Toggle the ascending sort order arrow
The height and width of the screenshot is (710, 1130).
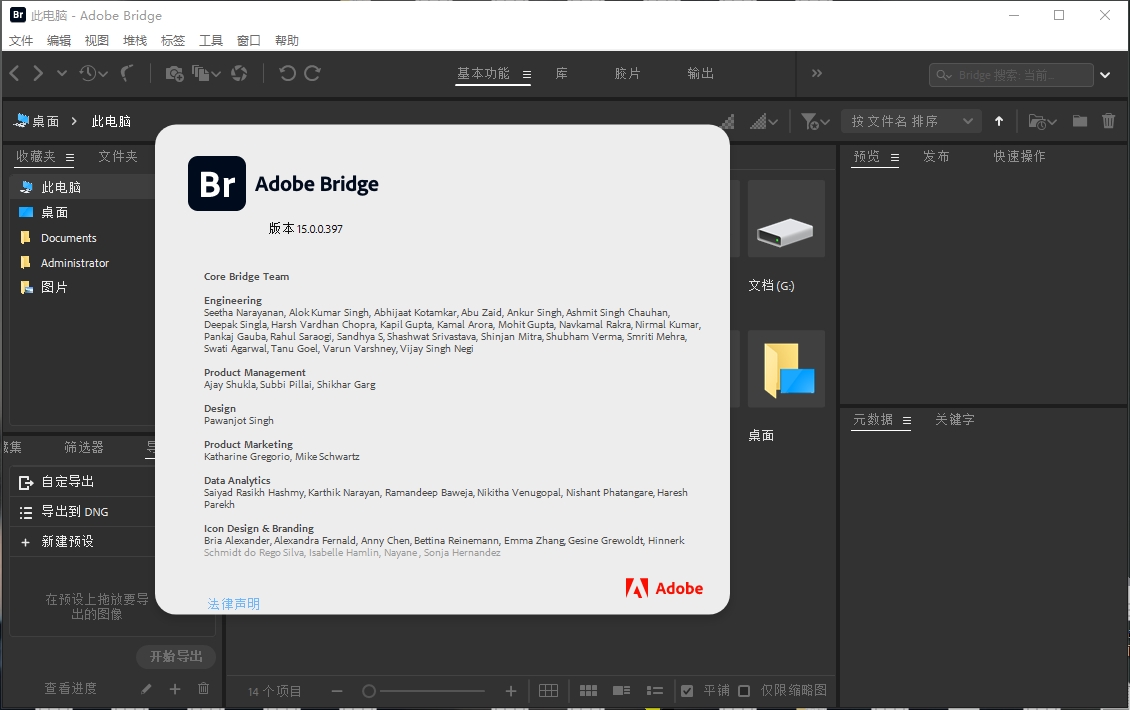tap(999, 120)
